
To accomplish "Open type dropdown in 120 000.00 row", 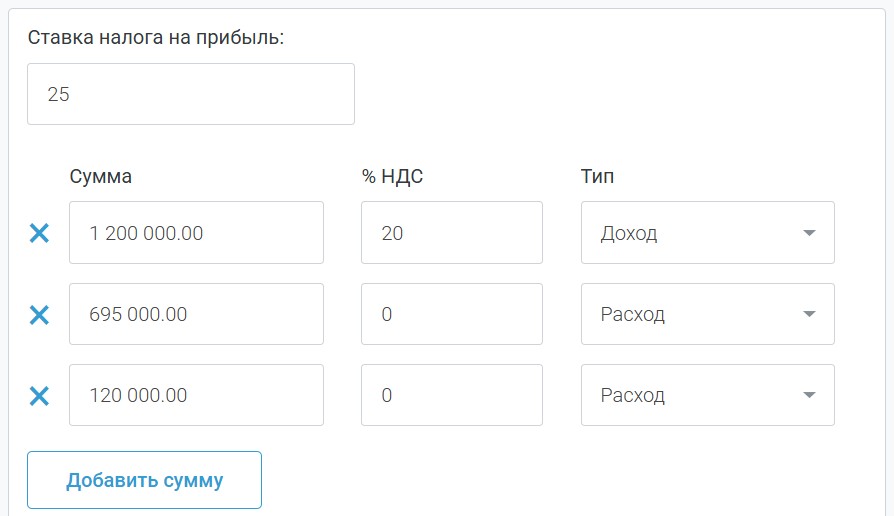I will click(x=707, y=395).
